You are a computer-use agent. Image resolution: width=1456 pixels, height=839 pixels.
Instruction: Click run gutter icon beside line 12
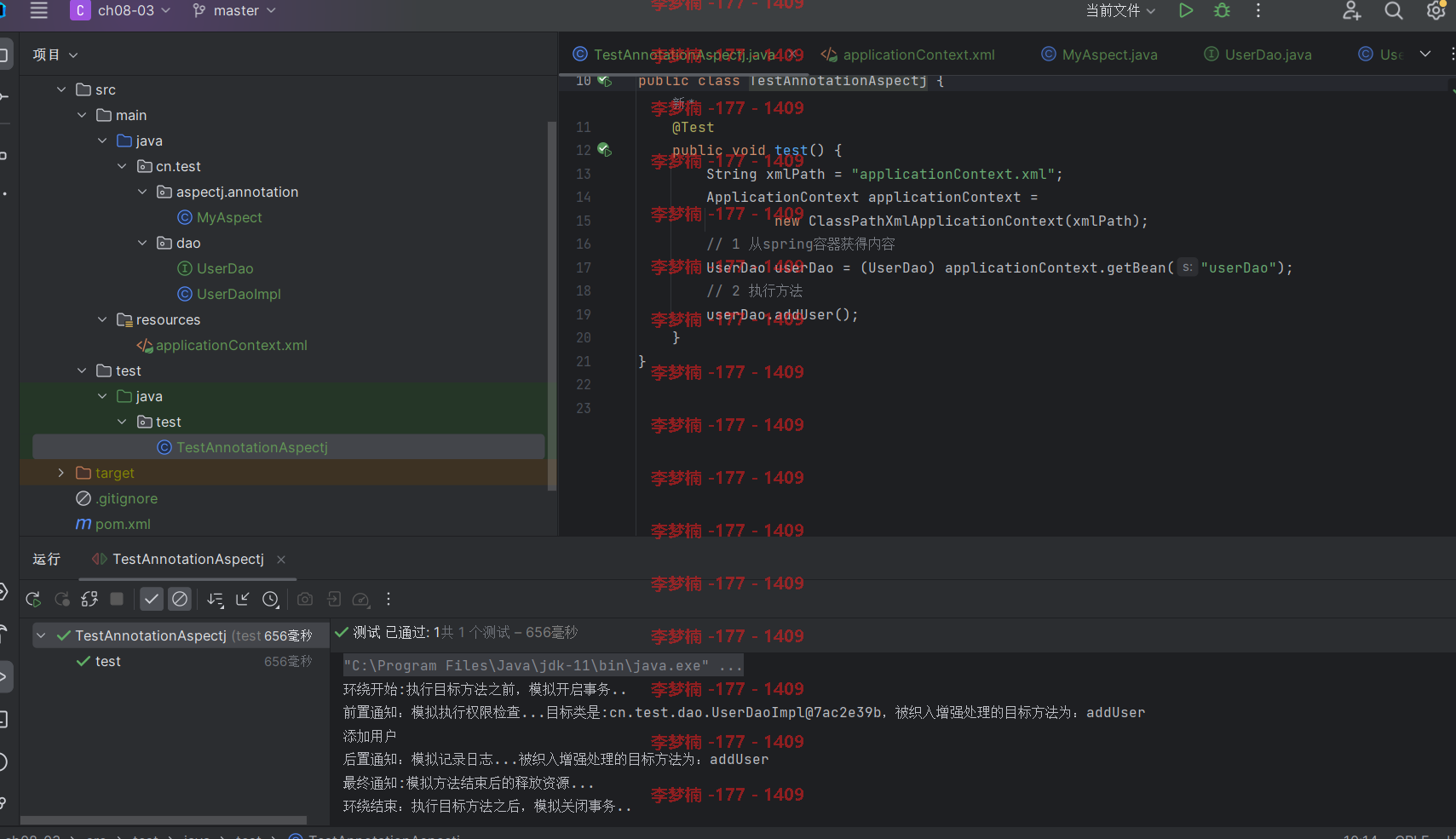604,150
